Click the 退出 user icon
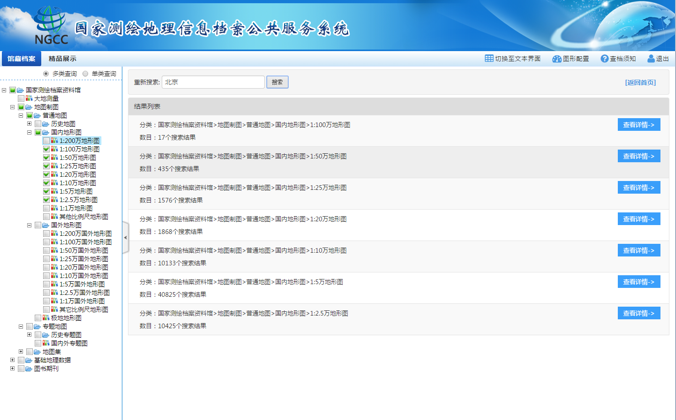Image resolution: width=676 pixels, height=420 pixels. pos(651,59)
